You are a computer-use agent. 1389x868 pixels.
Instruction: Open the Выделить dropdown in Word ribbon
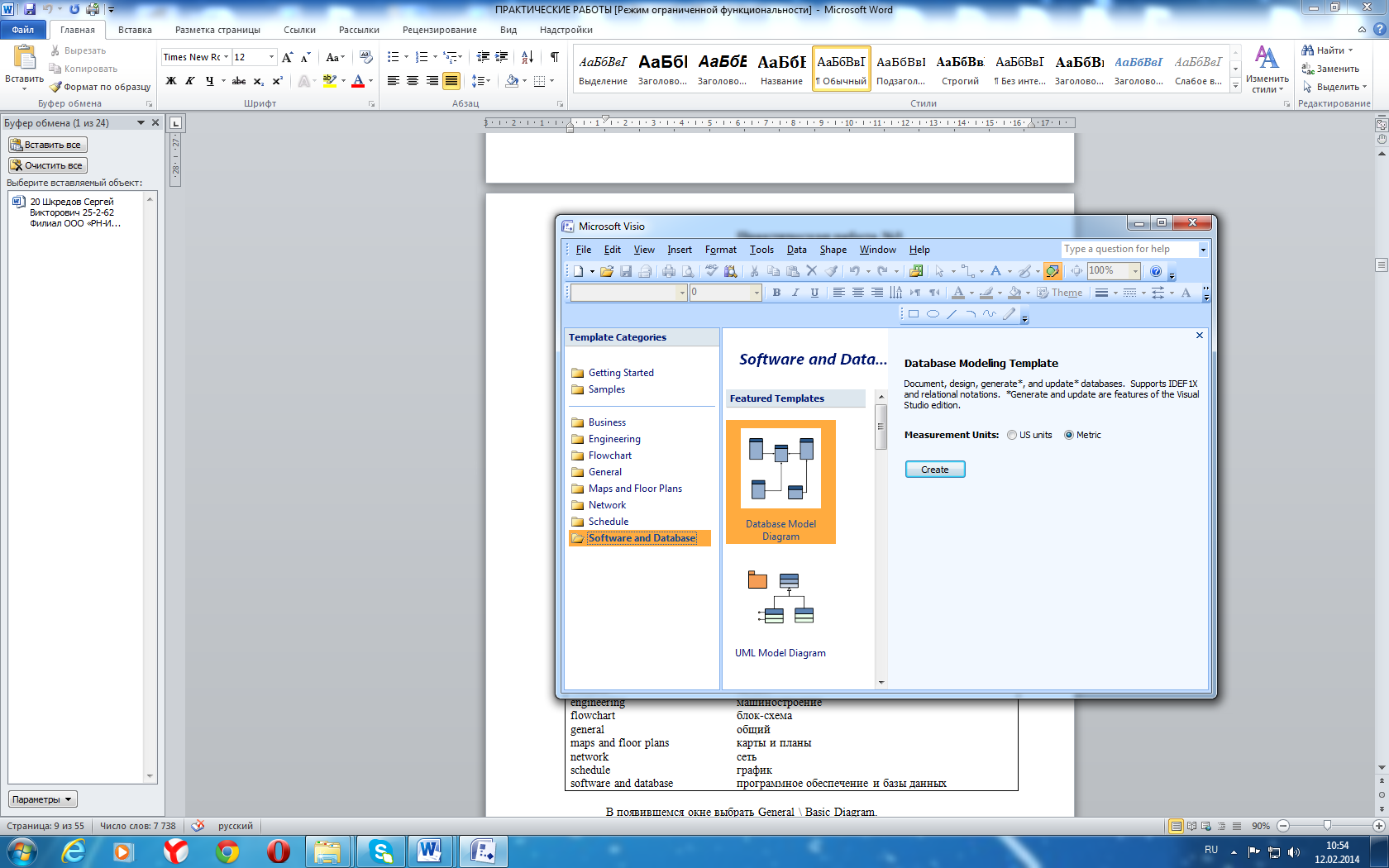[x=1335, y=87]
